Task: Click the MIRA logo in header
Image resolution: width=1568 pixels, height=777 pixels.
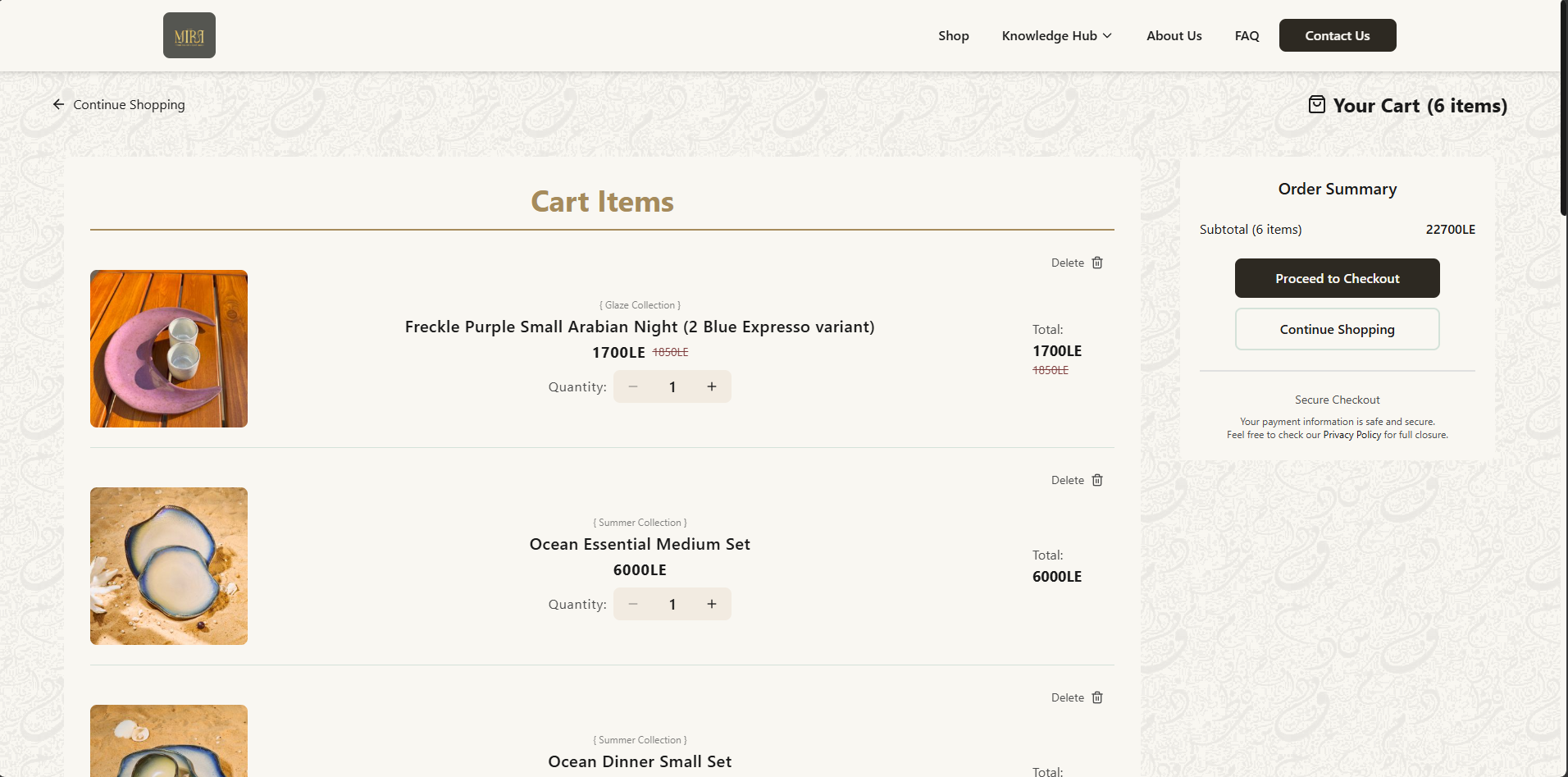Action: (x=189, y=35)
